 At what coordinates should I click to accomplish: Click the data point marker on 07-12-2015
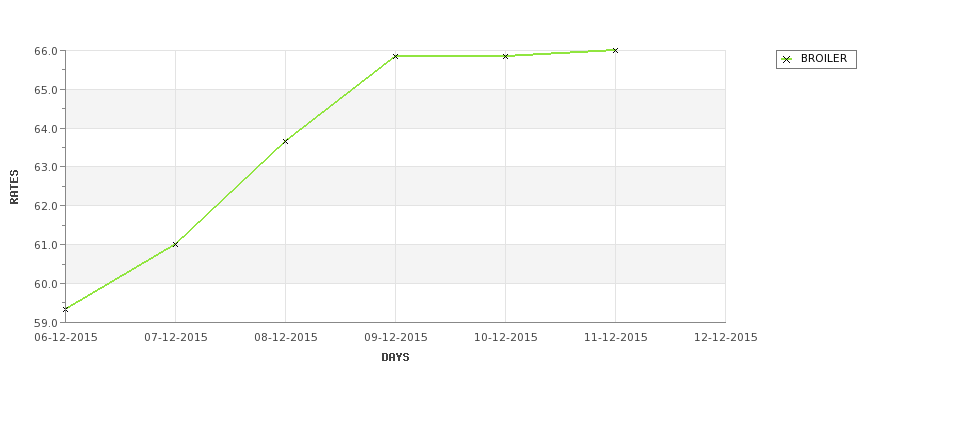[175, 244]
